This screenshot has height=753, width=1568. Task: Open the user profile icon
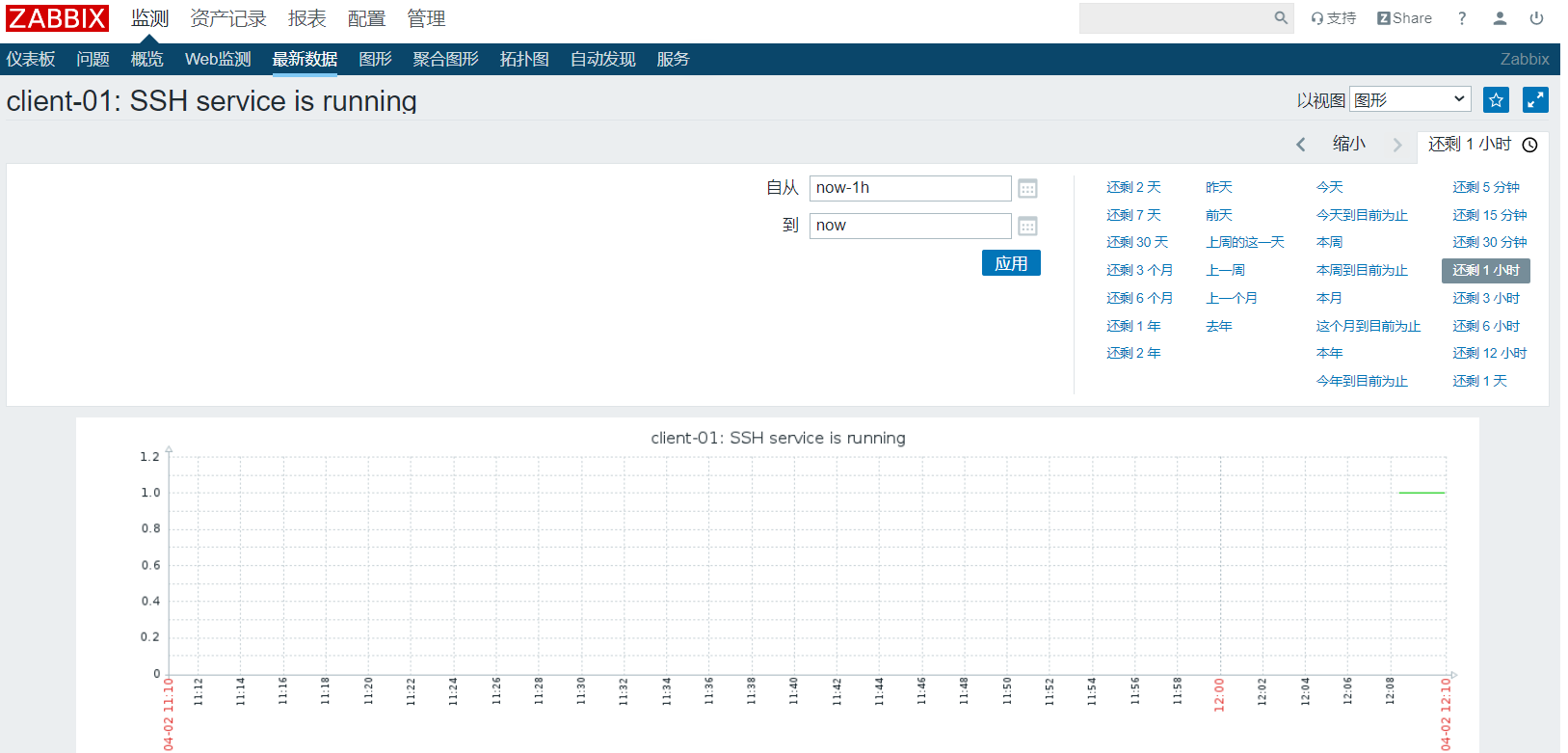pyautogui.click(x=1500, y=18)
